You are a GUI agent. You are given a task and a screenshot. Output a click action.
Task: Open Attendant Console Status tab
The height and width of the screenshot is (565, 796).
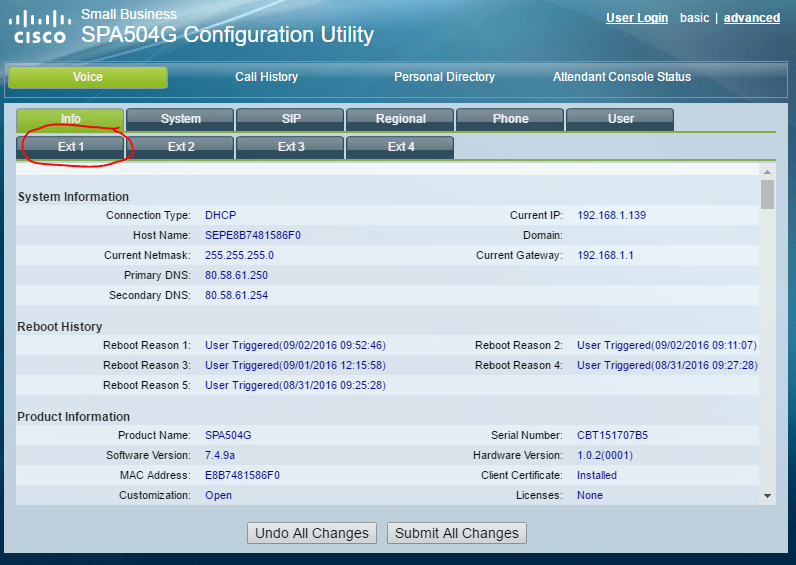621,77
